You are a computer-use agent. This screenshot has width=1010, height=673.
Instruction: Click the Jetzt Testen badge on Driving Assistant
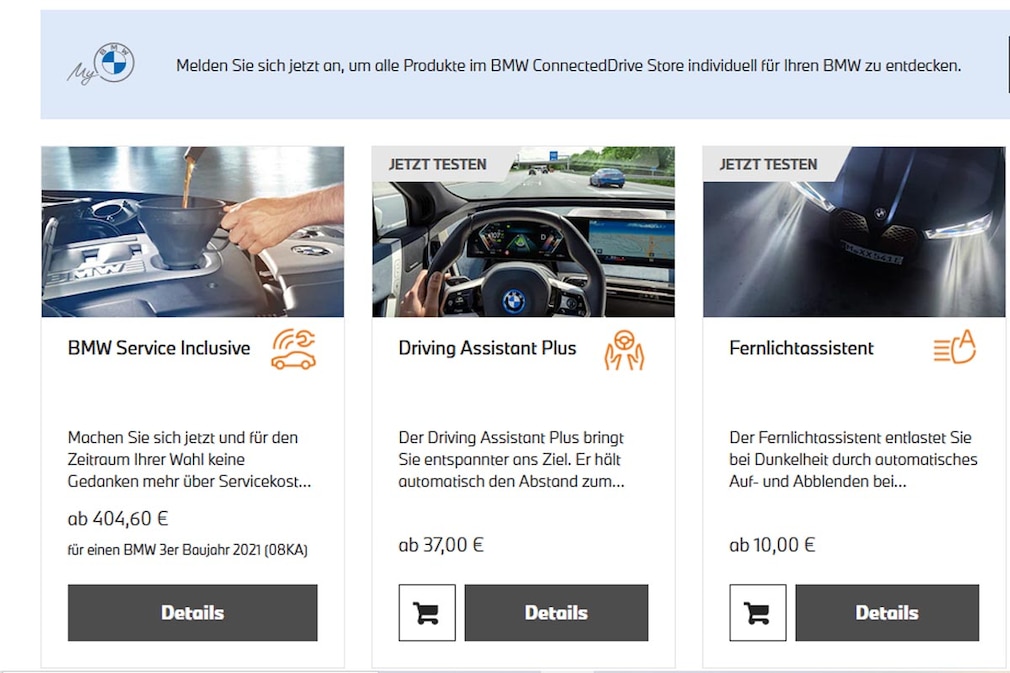click(437, 164)
